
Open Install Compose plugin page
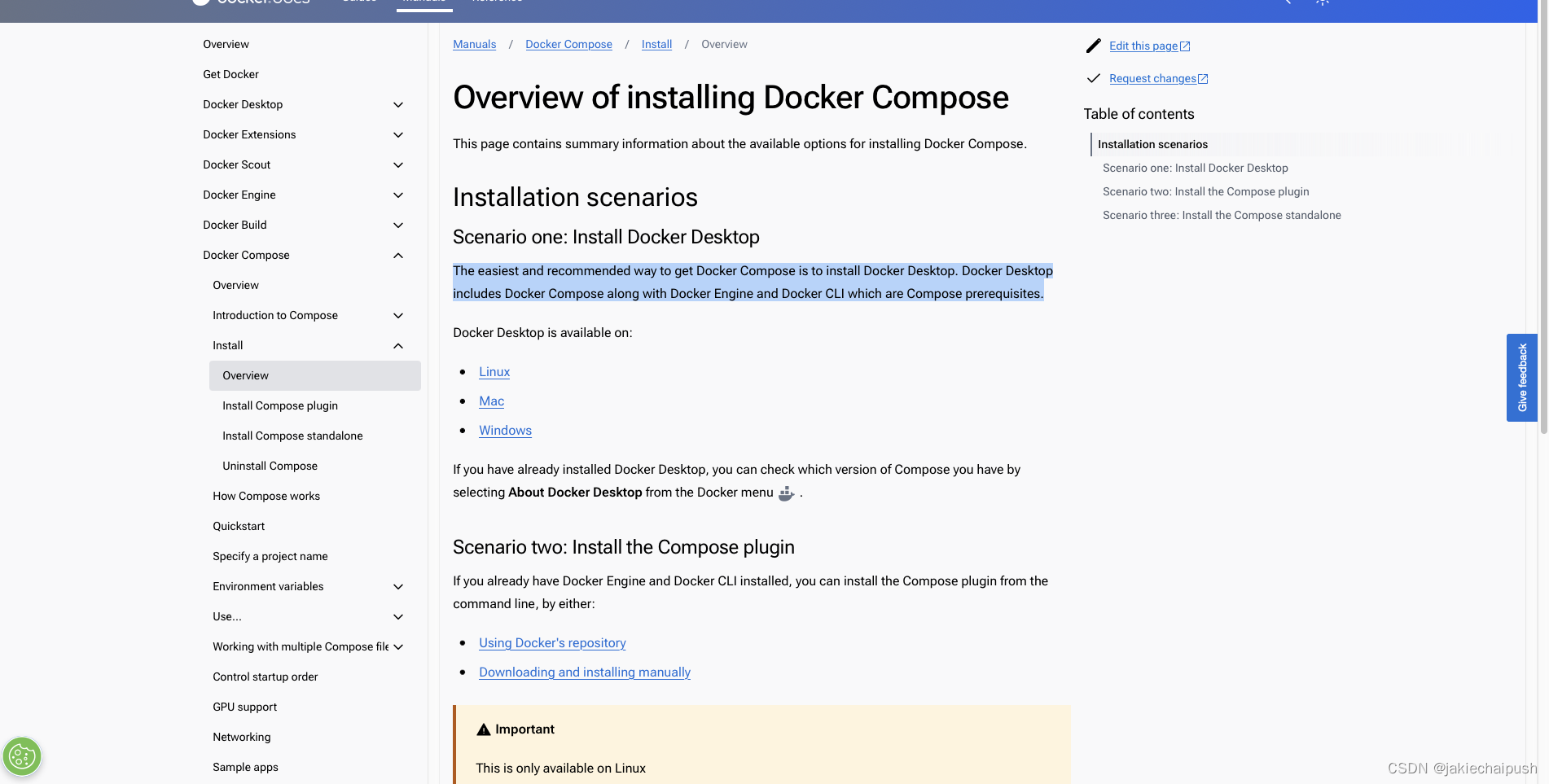[x=280, y=405]
